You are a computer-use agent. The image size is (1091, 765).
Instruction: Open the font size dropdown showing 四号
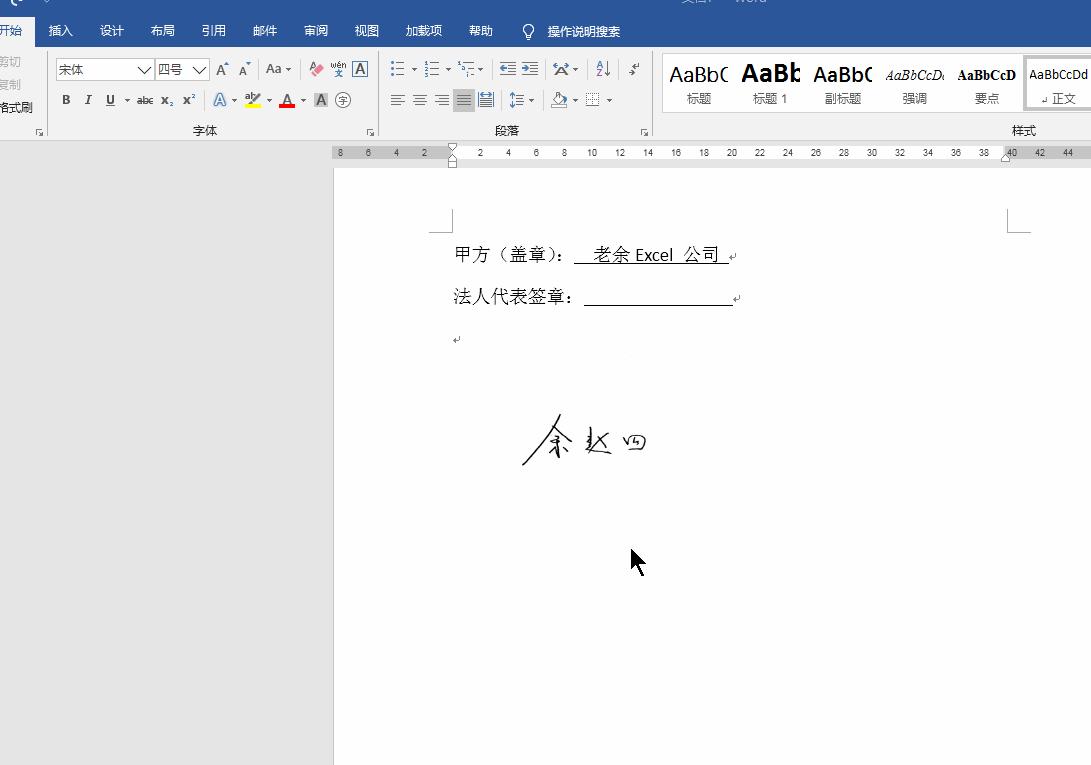pos(197,69)
